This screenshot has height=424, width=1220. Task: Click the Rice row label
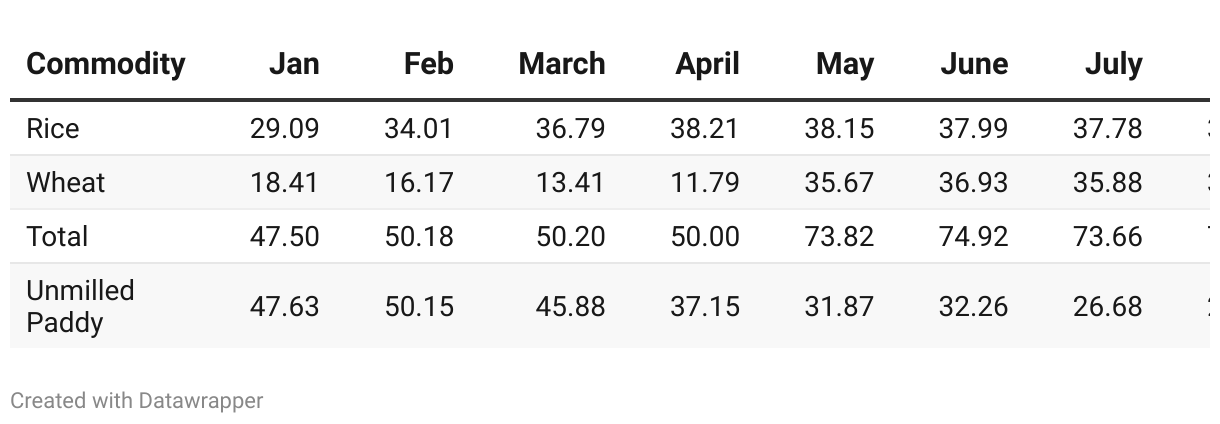53,129
